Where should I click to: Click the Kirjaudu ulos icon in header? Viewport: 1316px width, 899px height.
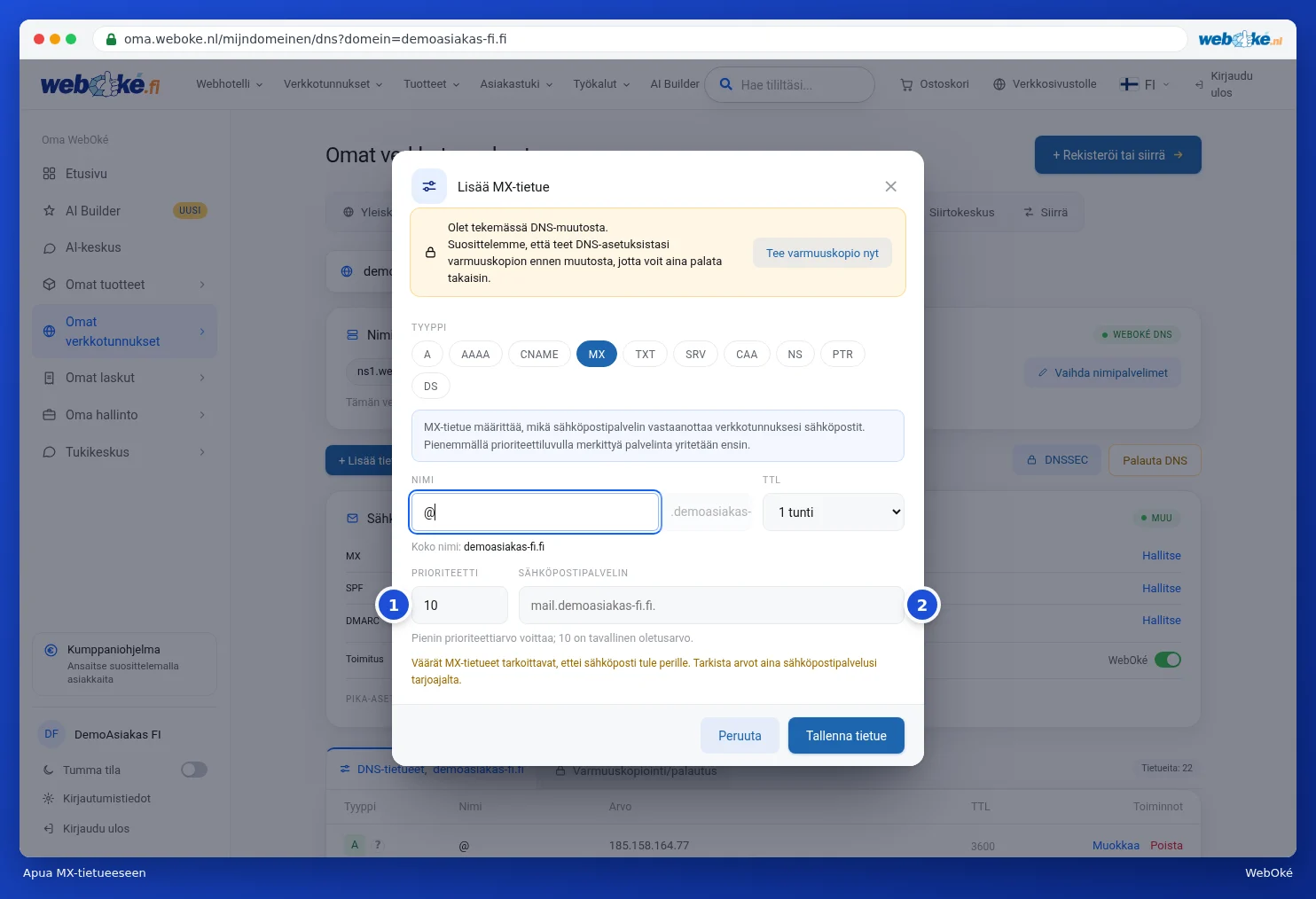pyautogui.click(x=1199, y=84)
